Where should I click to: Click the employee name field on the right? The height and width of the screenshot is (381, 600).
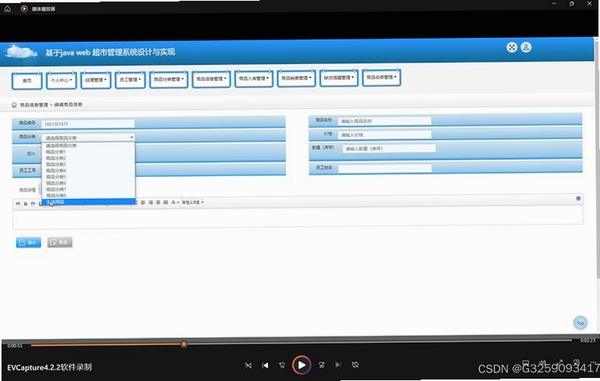coord(385,168)
